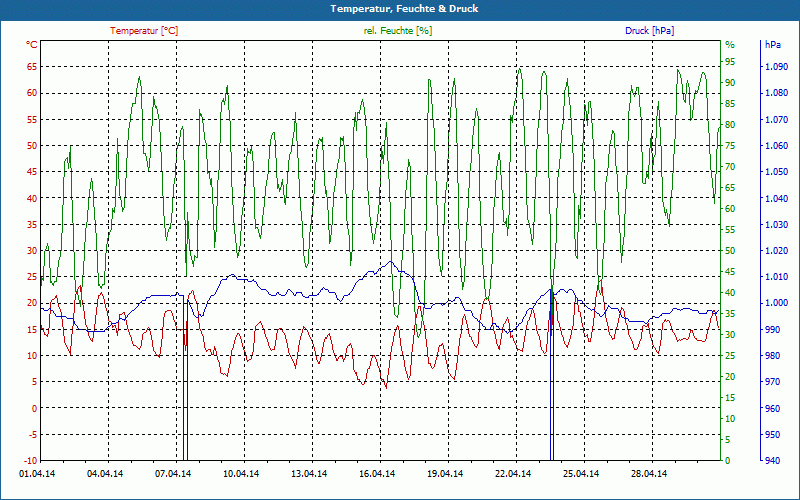Click the date label 07.04.14

coord(173,474)
